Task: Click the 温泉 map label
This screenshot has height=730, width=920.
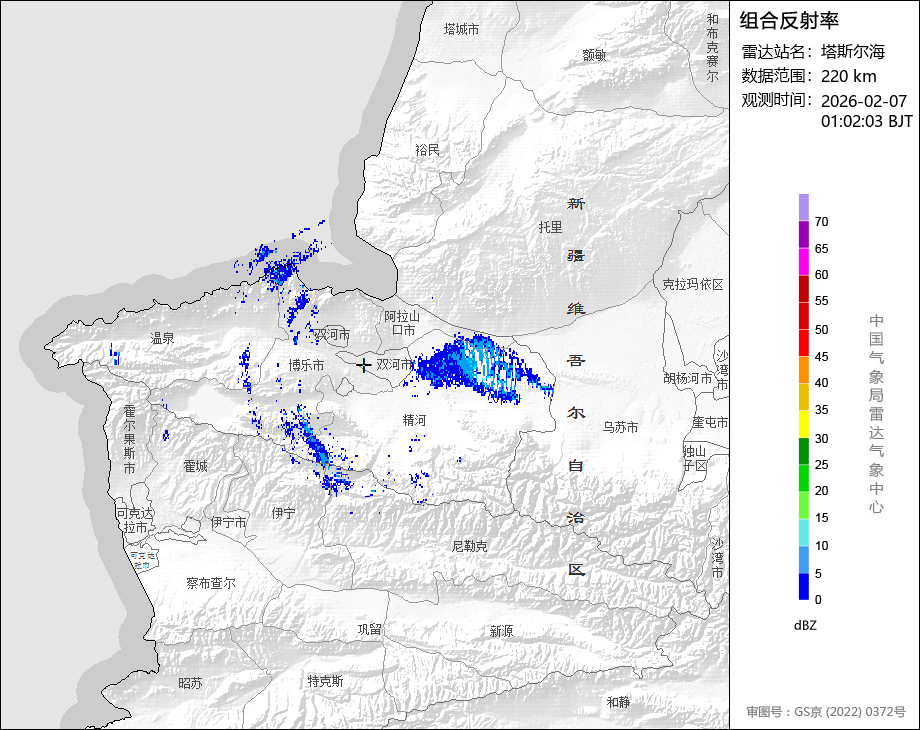Action: tap(163, 338)
